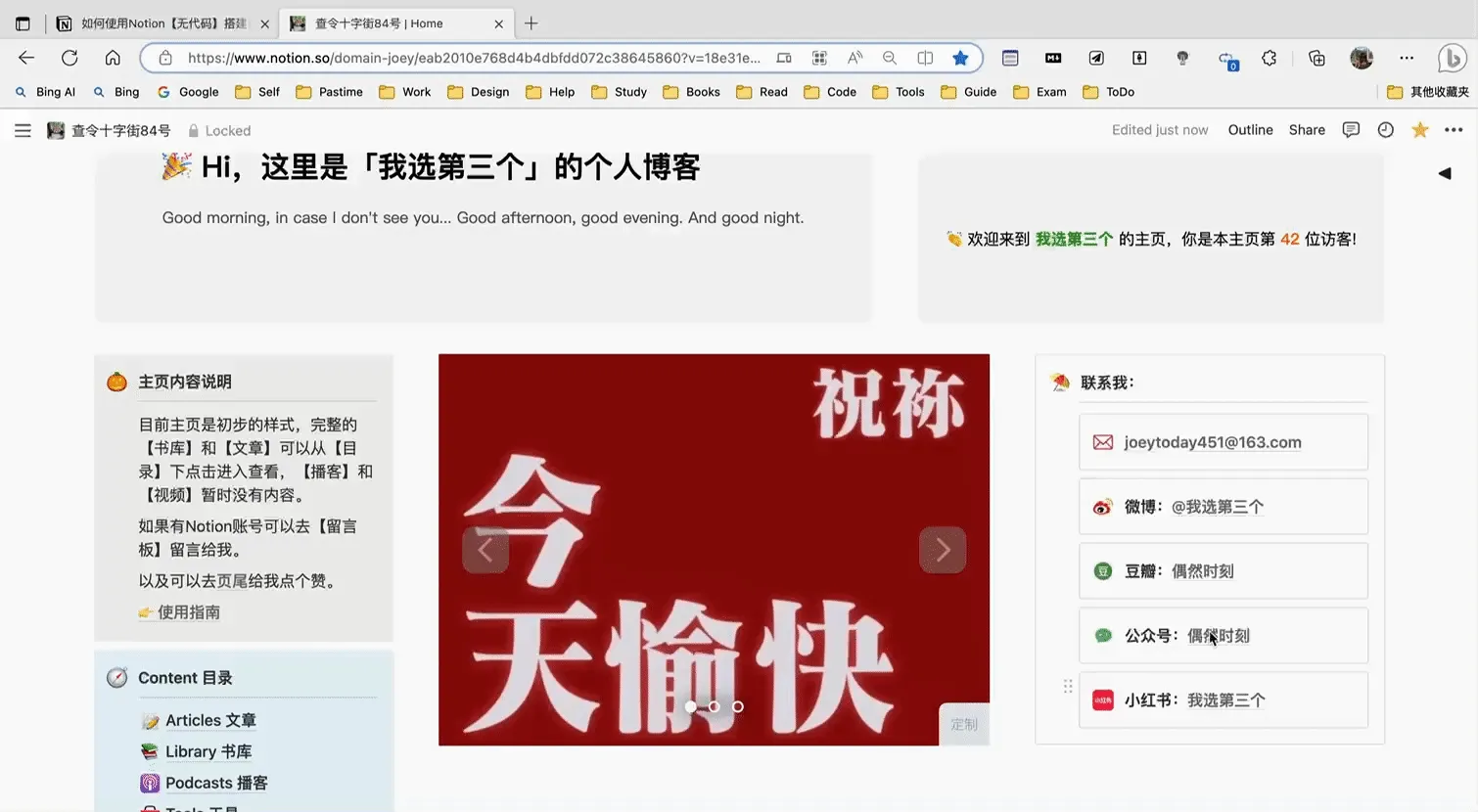Open browser extensions puzzle icon
The image size is (1478, 812).
coord(1270,58)
